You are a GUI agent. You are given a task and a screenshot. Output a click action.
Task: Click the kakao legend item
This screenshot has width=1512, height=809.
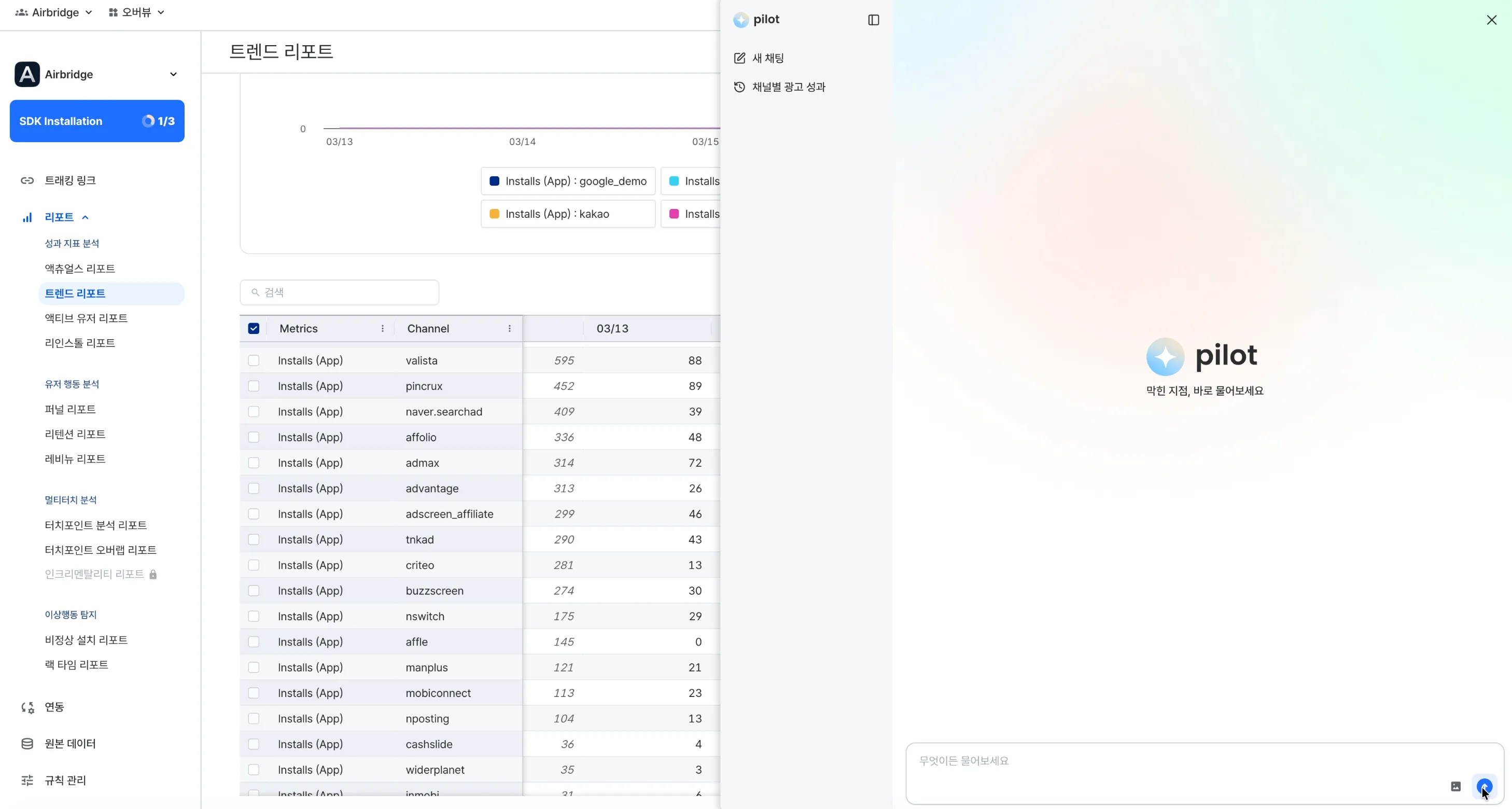[x=568, y=214]
